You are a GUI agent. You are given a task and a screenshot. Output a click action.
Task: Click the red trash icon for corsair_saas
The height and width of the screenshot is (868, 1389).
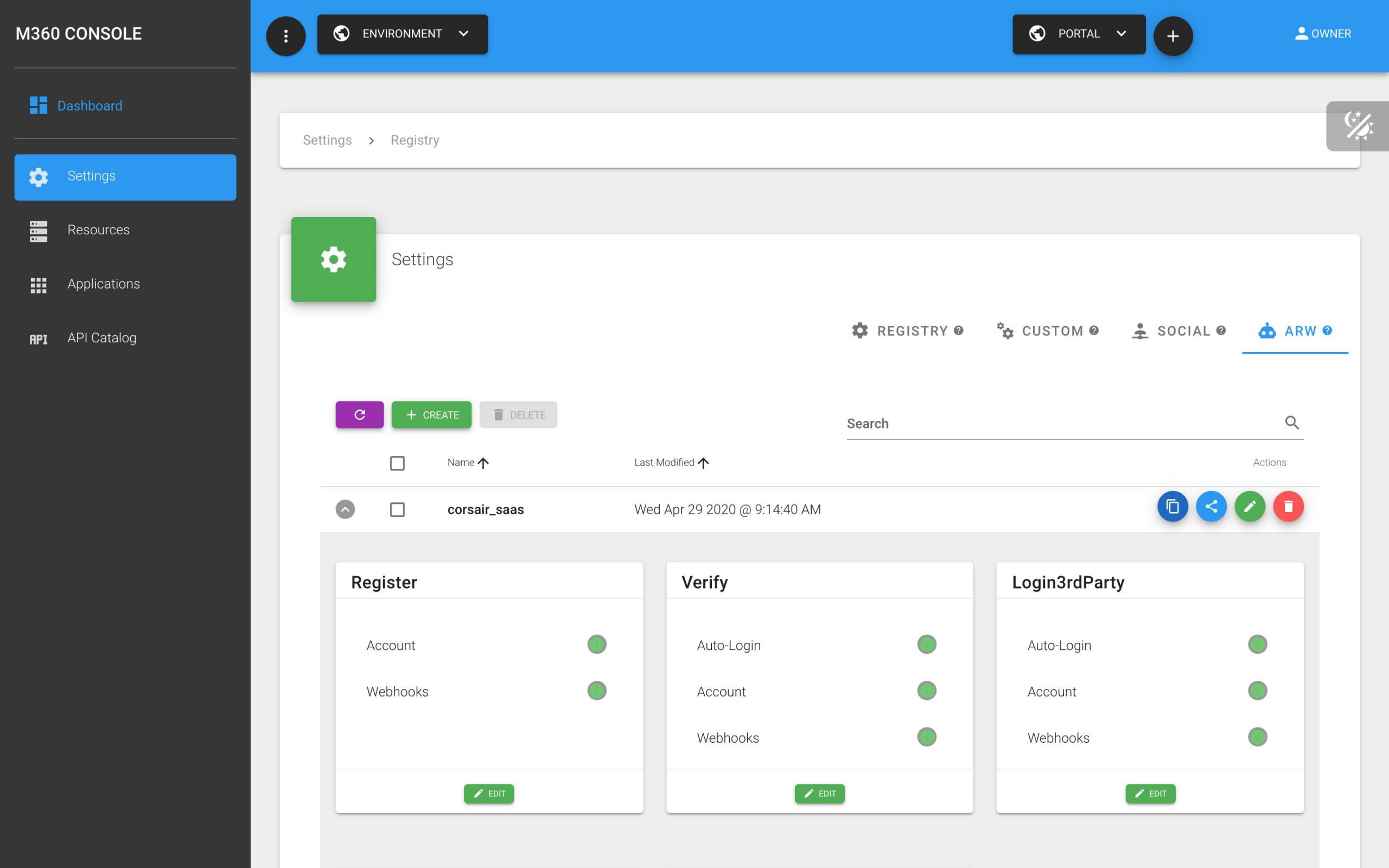point(1288,507)
